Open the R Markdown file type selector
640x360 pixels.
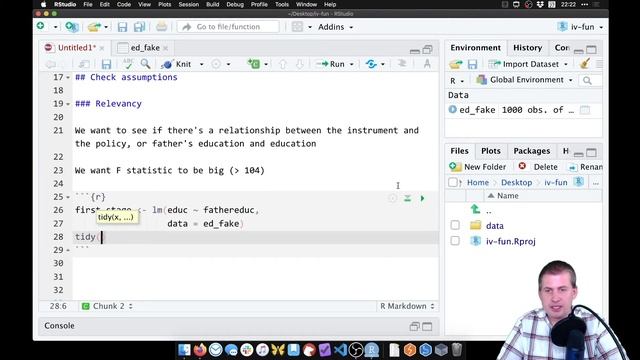[x=407, y=306]
